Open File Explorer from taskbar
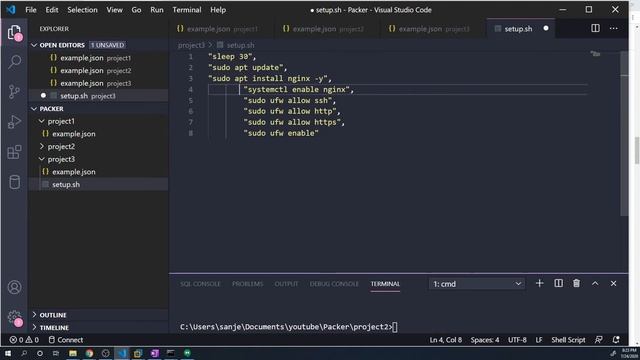The image size is (640, 360). click(x=73, y=353)
